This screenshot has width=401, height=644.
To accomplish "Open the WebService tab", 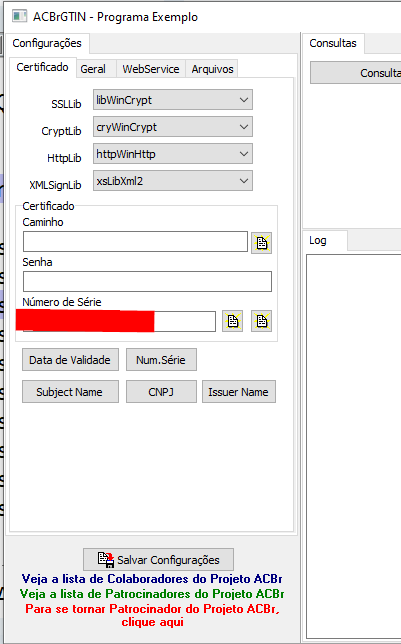I will [151, 69].
